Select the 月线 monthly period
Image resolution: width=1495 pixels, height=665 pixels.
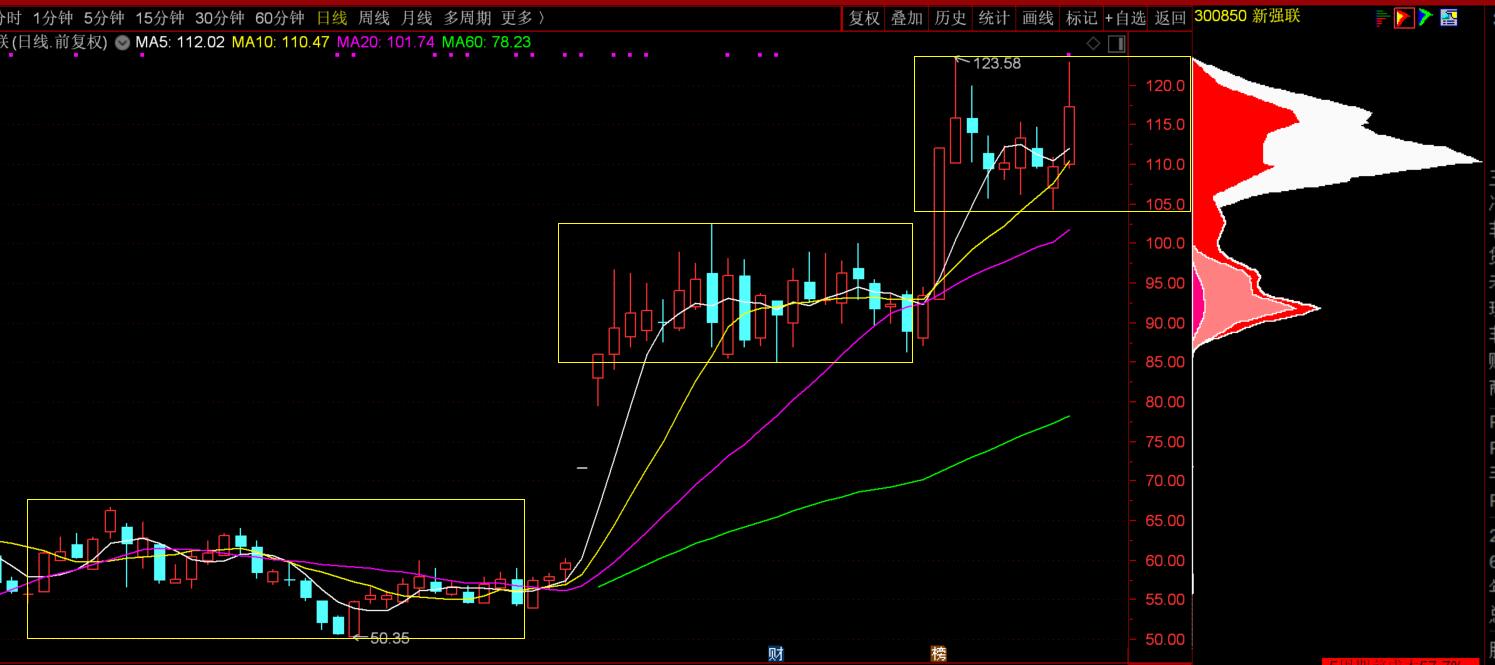point(416,18)
